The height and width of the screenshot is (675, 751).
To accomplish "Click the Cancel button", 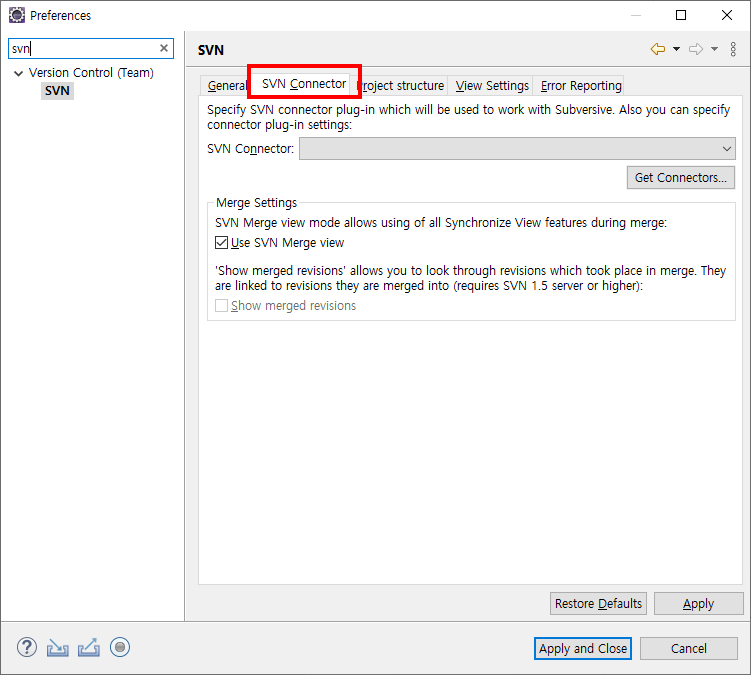I will tap(688, 649).
